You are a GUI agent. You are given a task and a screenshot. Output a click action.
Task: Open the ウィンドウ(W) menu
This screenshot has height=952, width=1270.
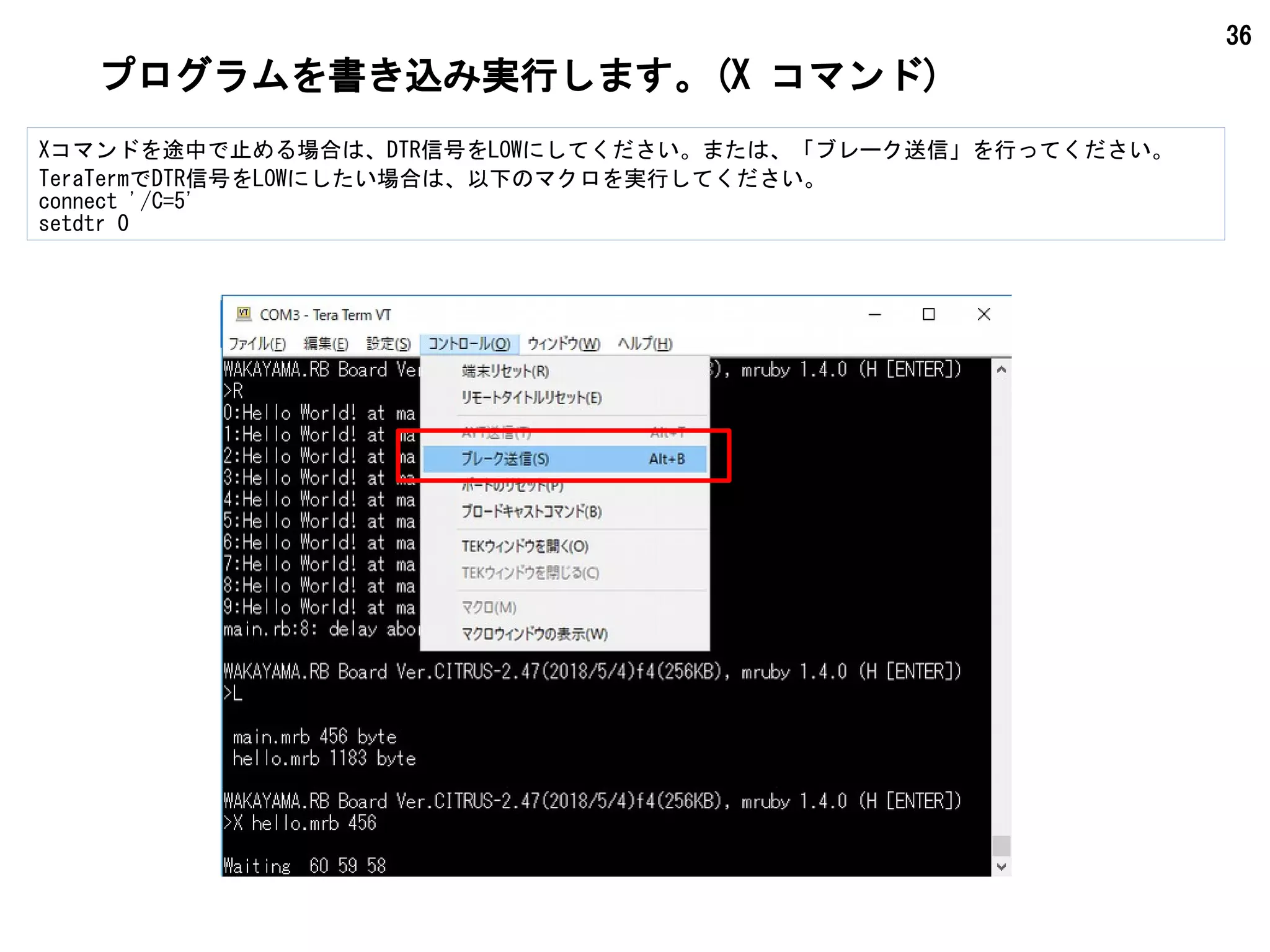(x=564, y=344)
